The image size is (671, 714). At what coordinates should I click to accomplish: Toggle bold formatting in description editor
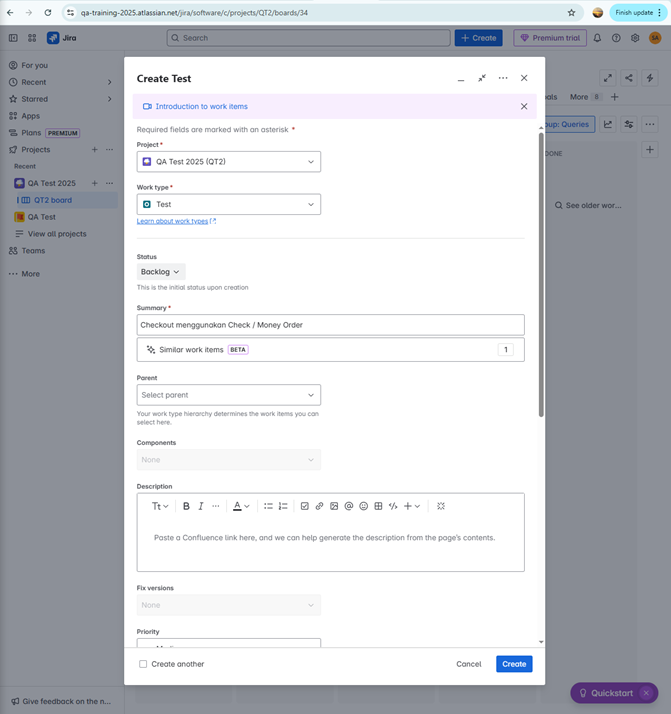[x=186, y=506]
